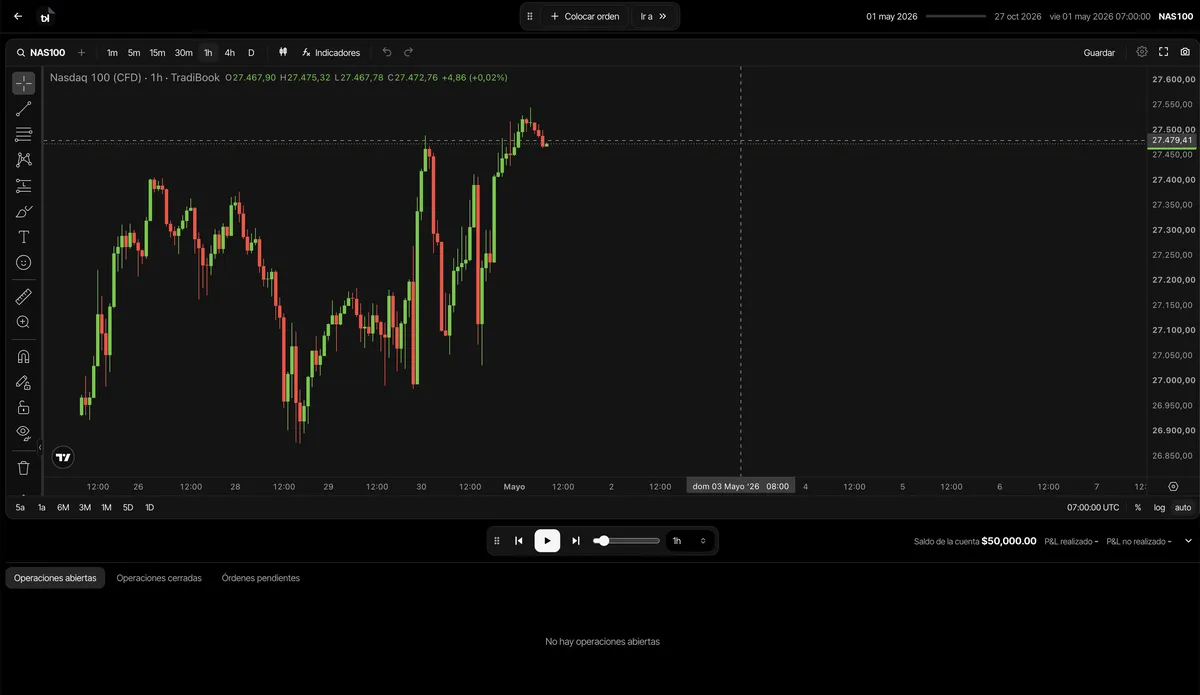Click the undo arrow
The image size is (1200, 695).
(387, 52)
